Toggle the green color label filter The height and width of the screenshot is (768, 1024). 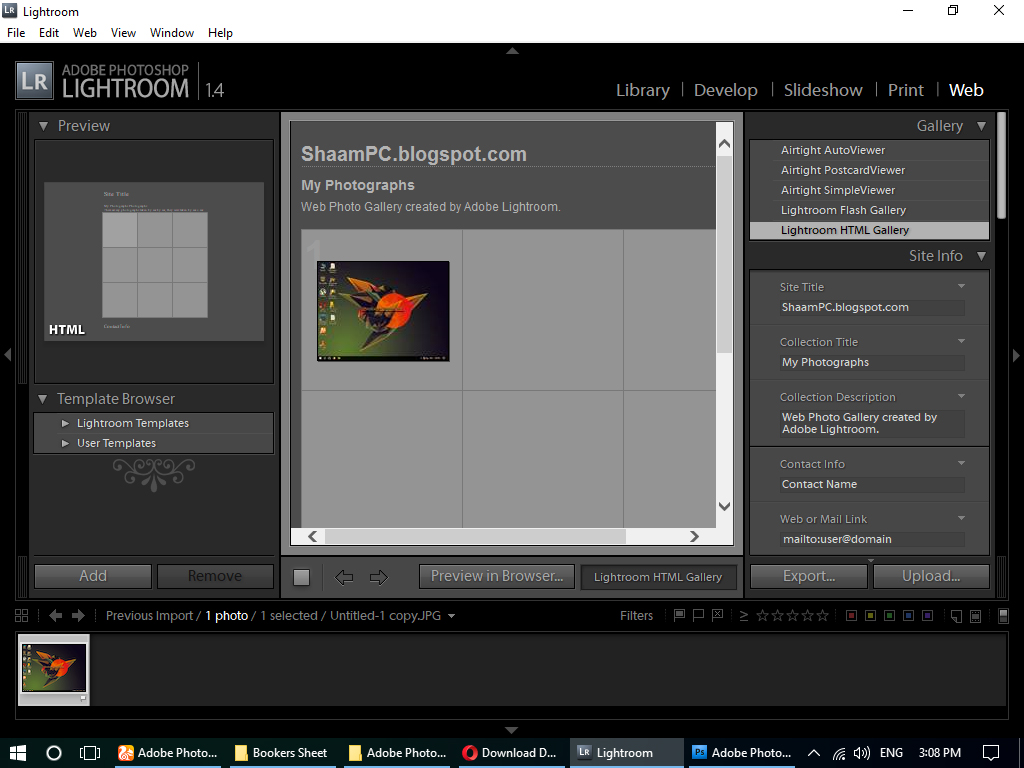click(x=889, y=616)
